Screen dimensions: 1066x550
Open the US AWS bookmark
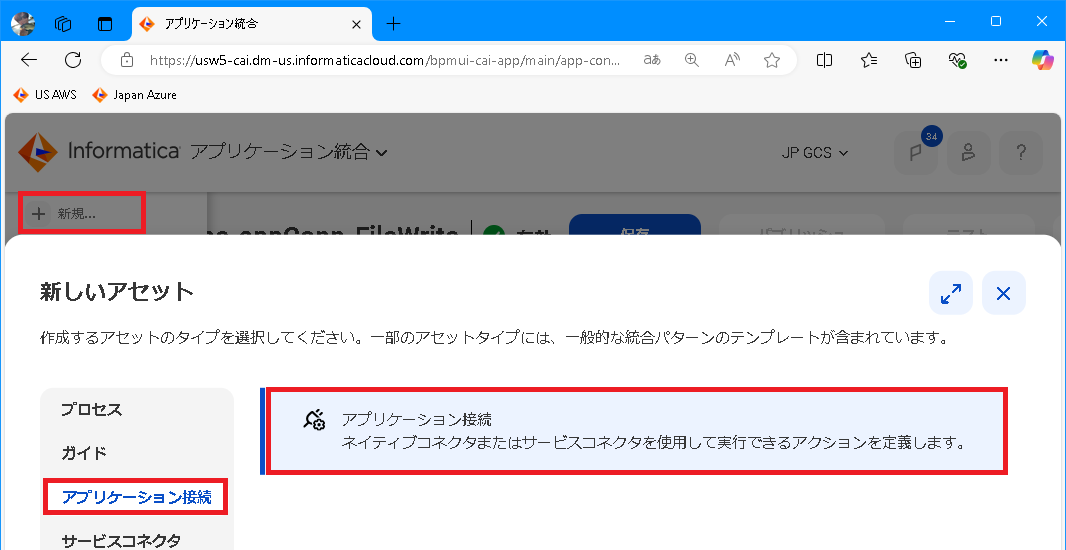point(45,94)
